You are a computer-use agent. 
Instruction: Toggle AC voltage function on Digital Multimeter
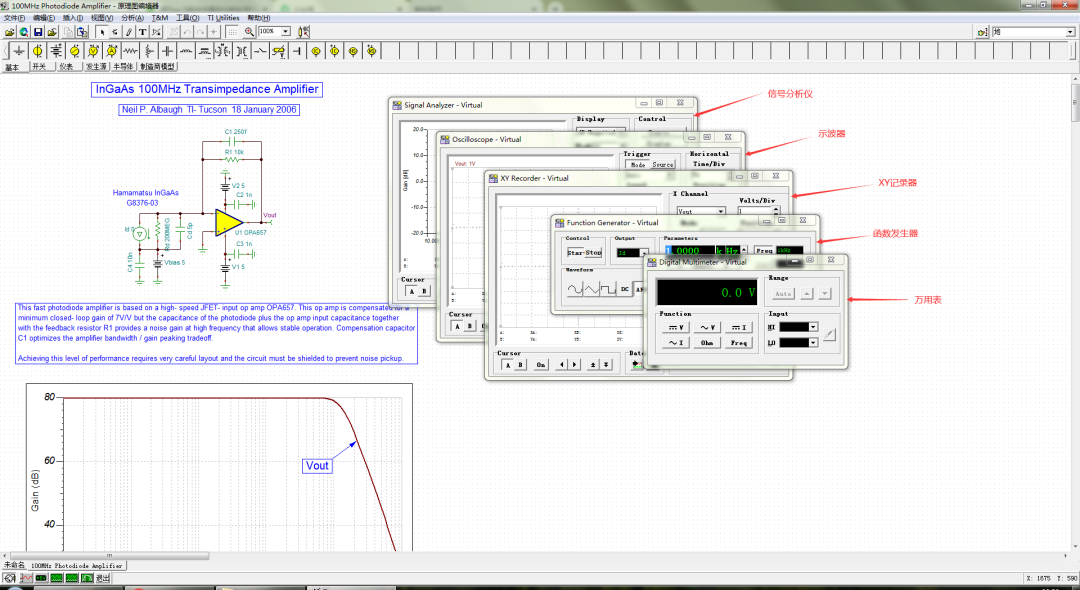707,328
